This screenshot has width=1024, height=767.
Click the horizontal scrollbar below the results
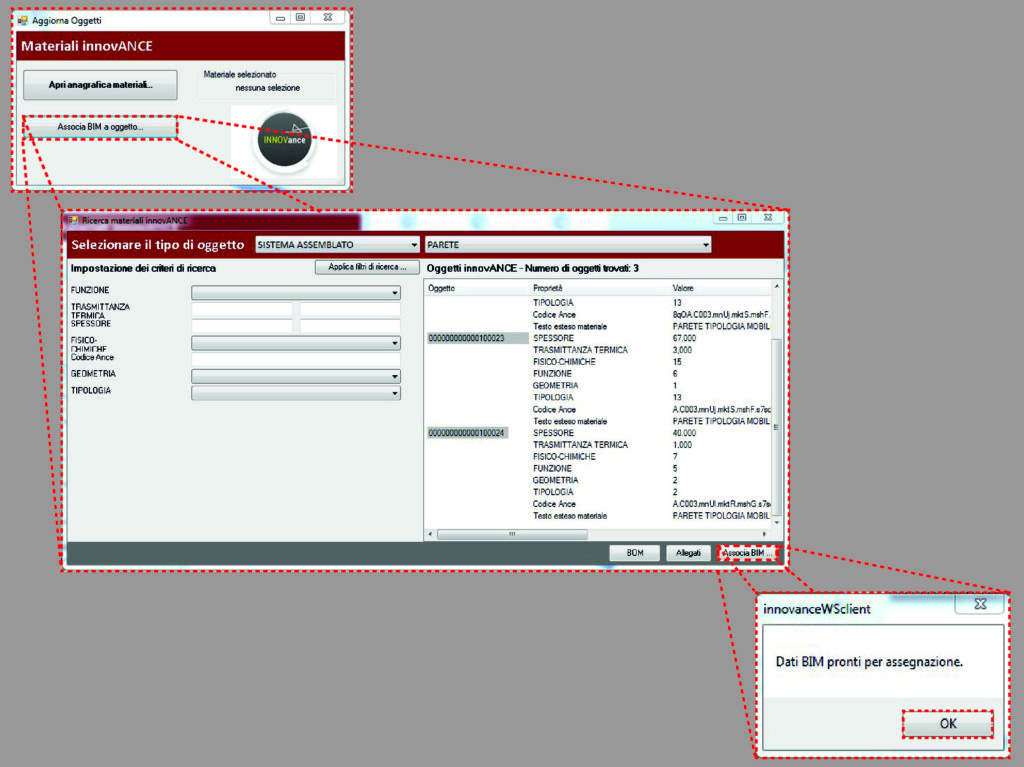(512, 534)
